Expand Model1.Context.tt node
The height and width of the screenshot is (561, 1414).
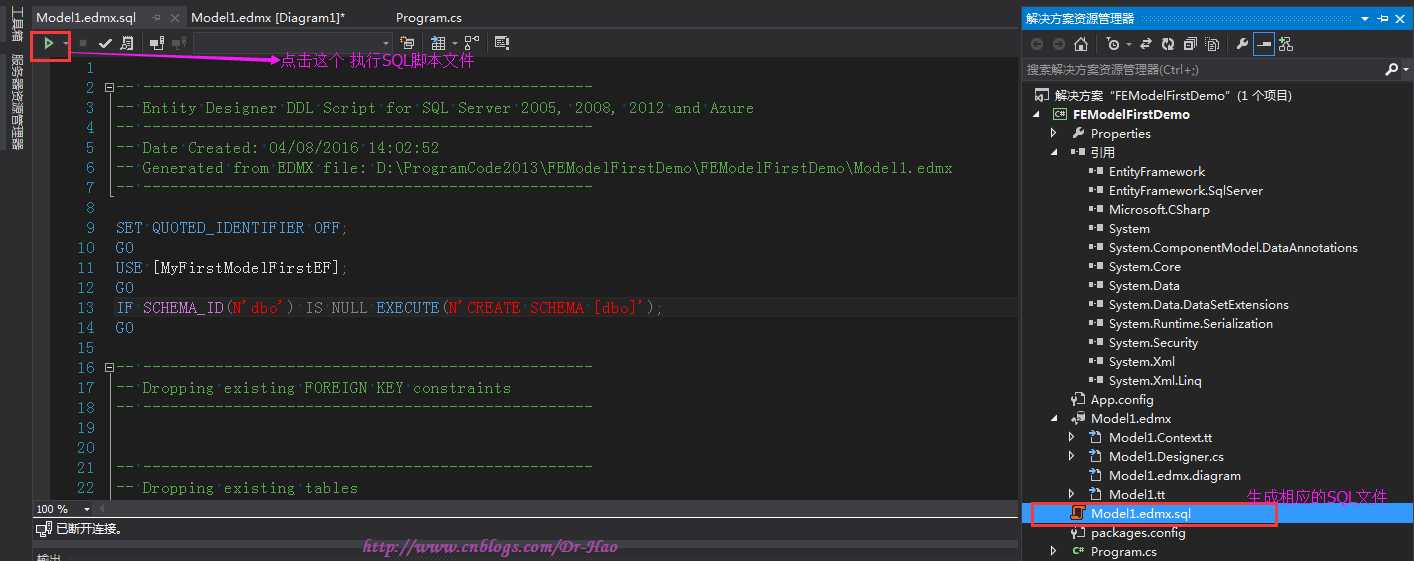[1072, 437]
